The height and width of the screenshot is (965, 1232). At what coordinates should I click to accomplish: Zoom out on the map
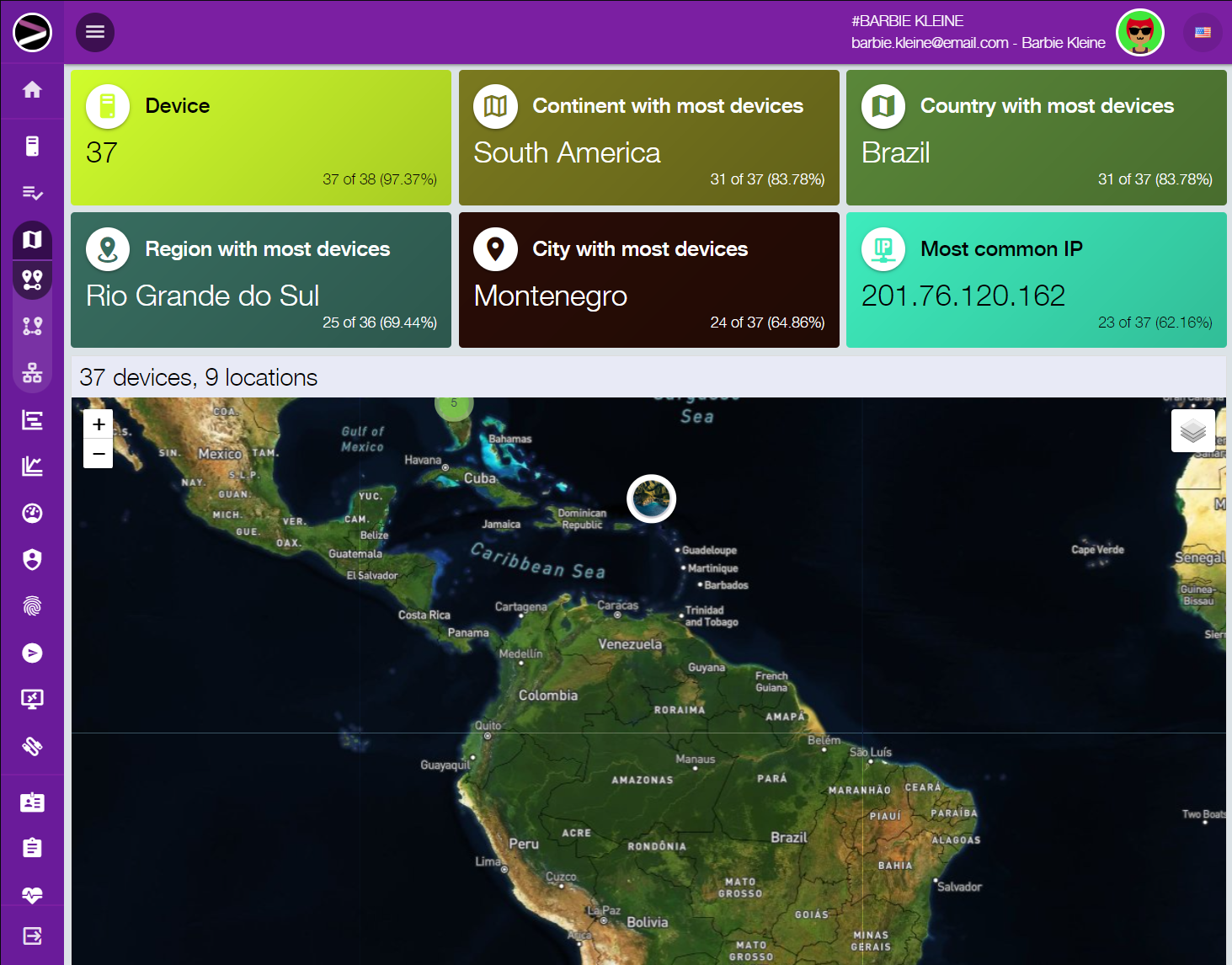click(x=99, y=454)
